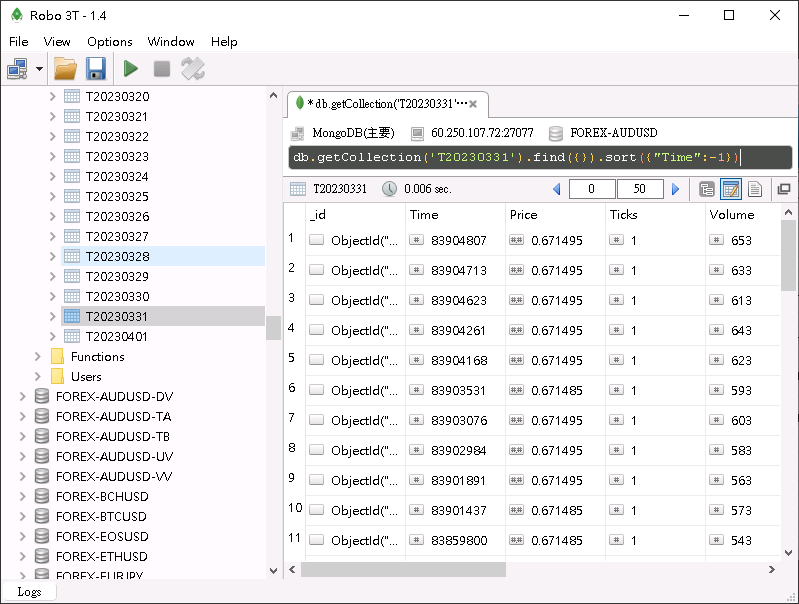Click the Volume column header
Image resolution: width=799 pixels, height=604 pixels.
pos(743,215)
